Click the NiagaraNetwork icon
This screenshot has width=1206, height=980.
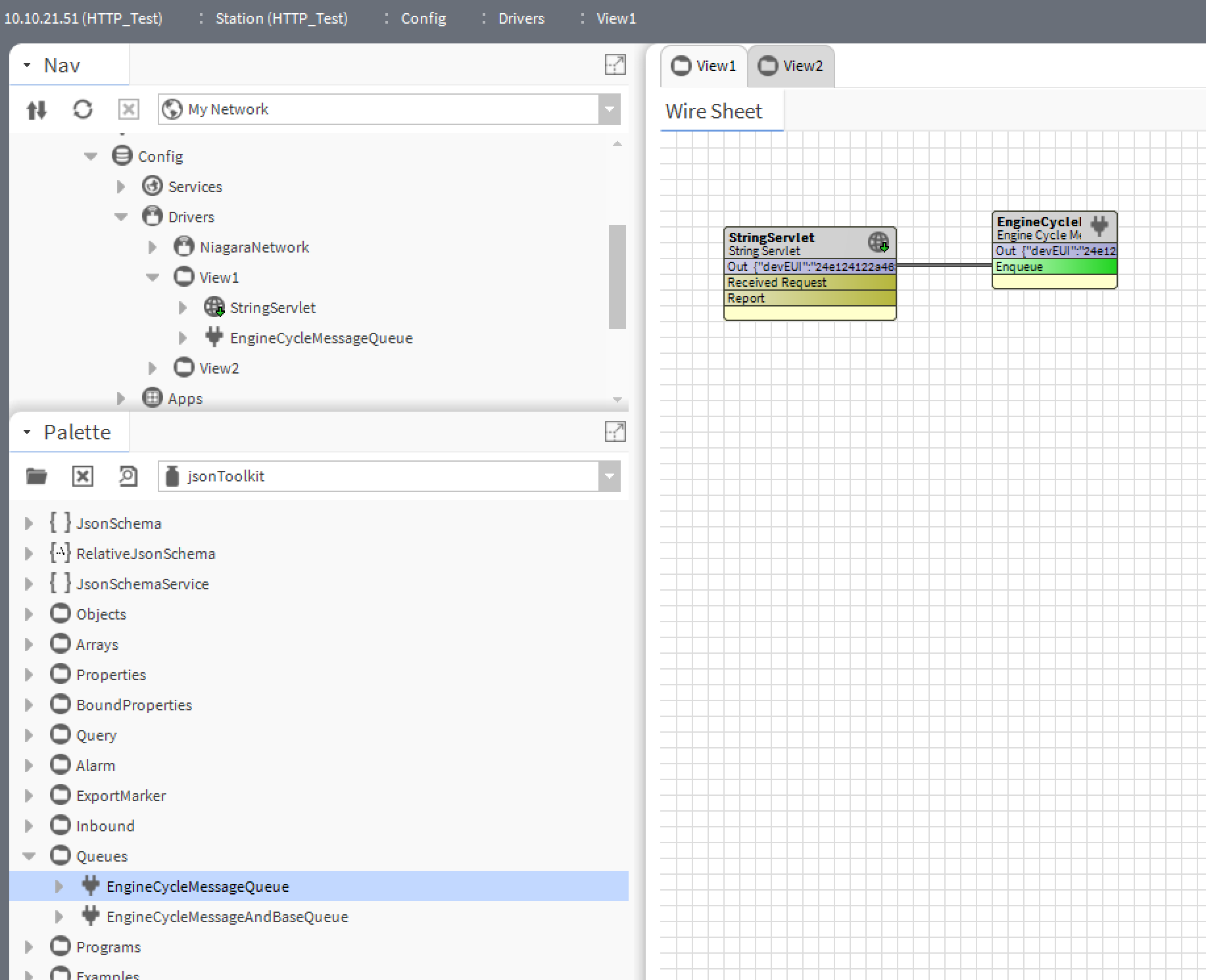(x=184, y=247)
